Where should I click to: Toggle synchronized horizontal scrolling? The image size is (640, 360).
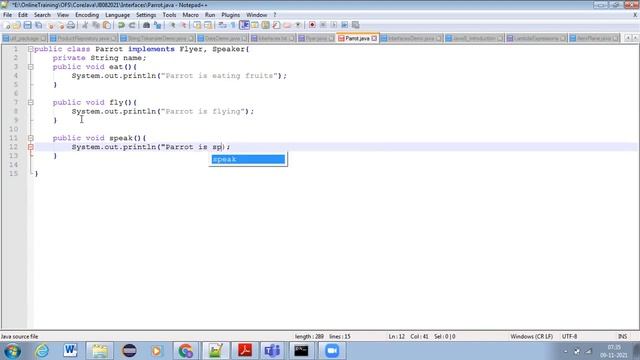tap(208, 25)
